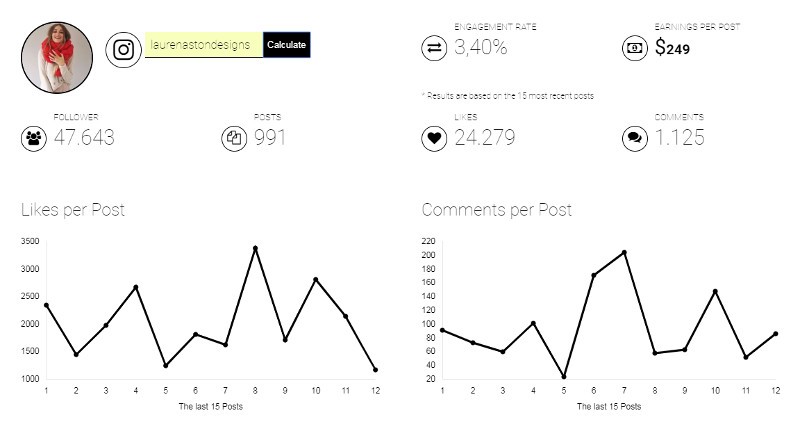Click the 991 posts count

(x=270, y=138)
